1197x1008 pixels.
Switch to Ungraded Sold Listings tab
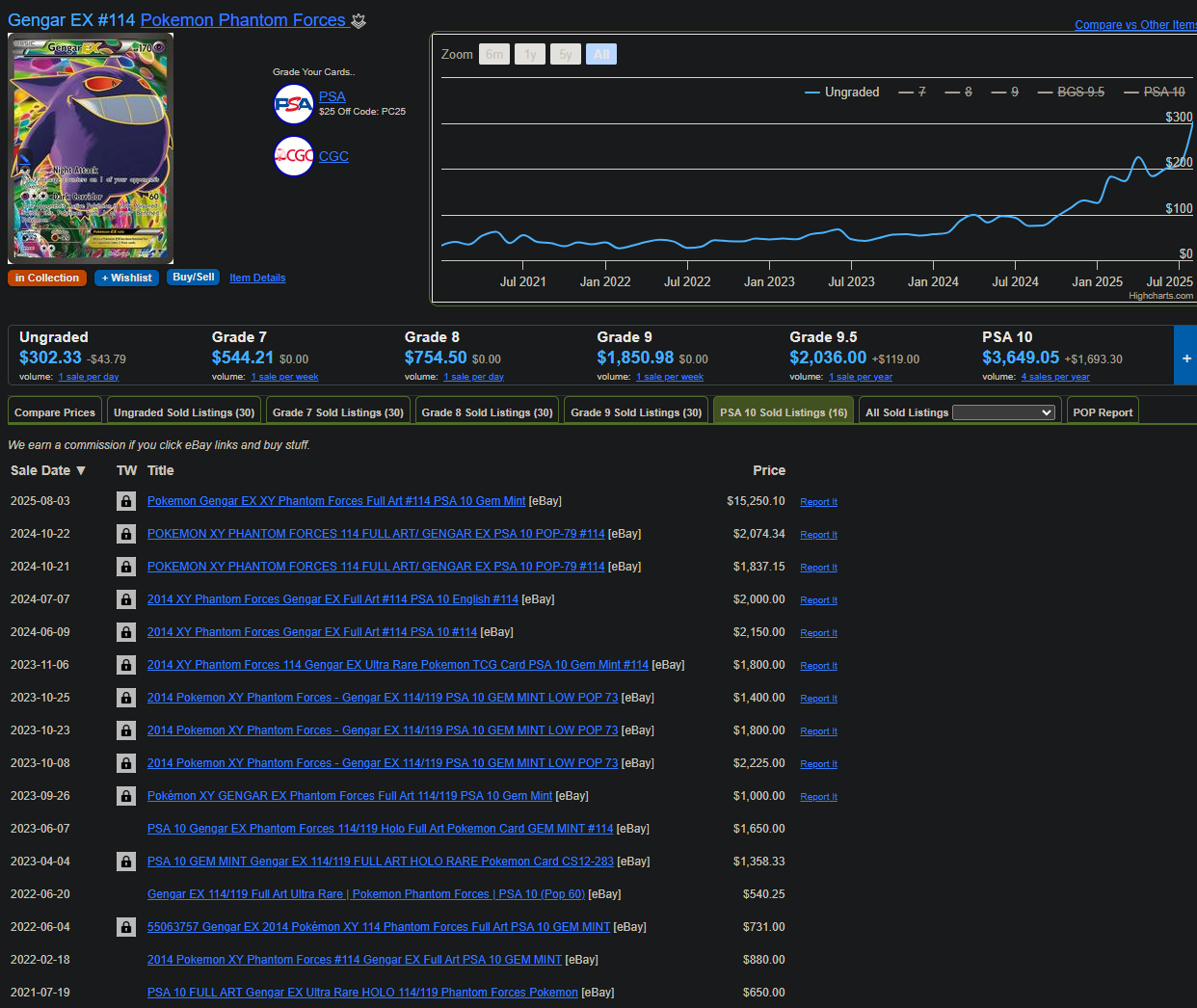[184, 412]
